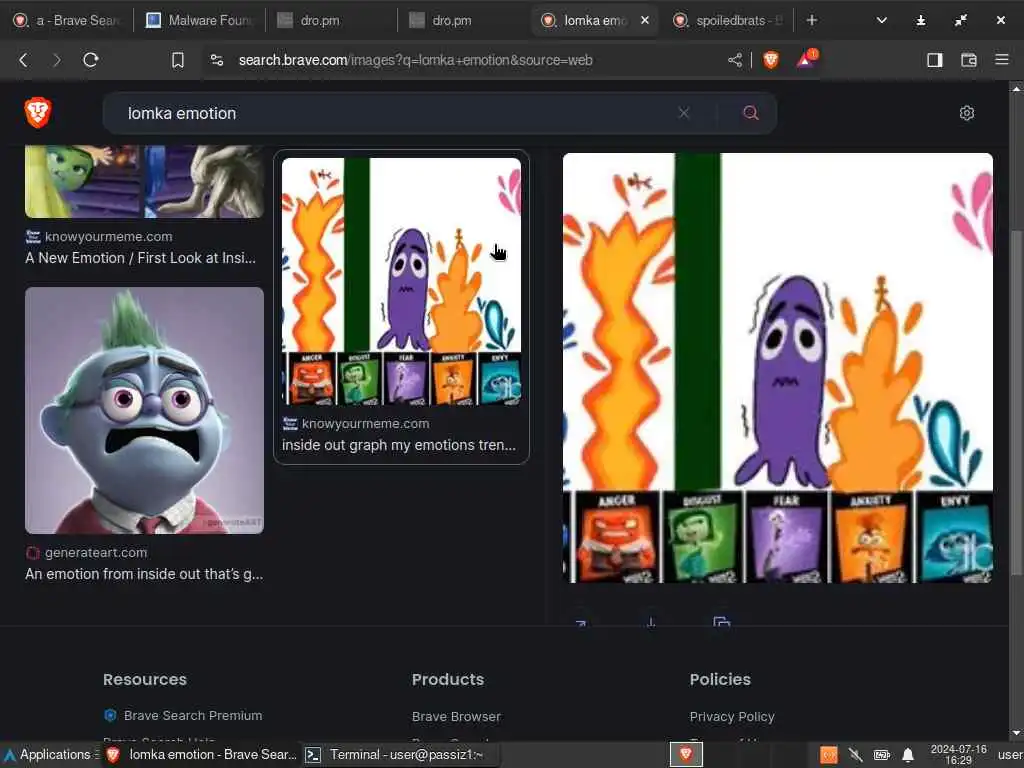The height and width of the screenshot is (768, 1024).
Task: Open image in new tab icon
Action: [581, 622]
